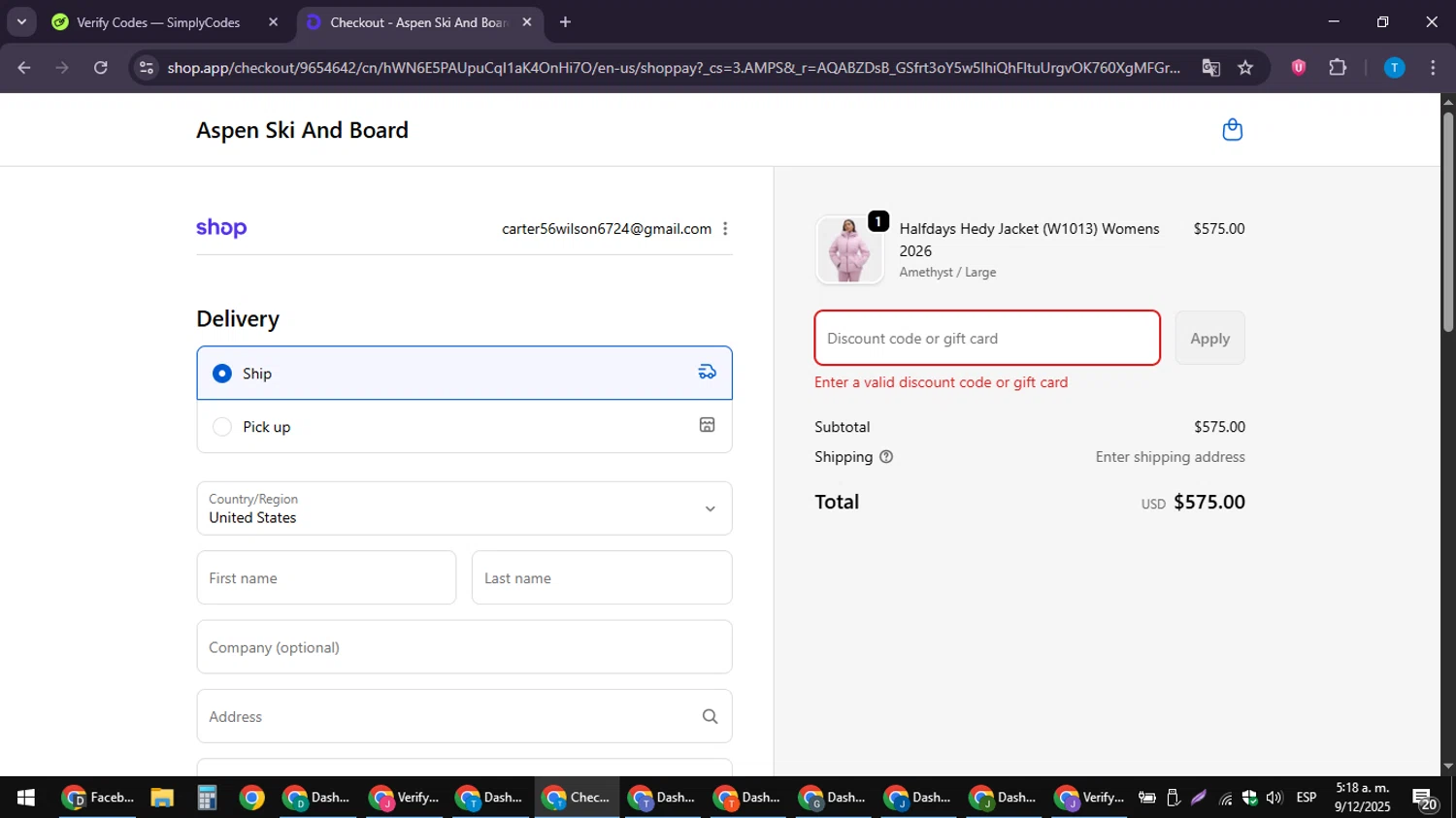Open the site information icon in the address bar
This screenshot has width=1456, height=818.
[147, 67]
